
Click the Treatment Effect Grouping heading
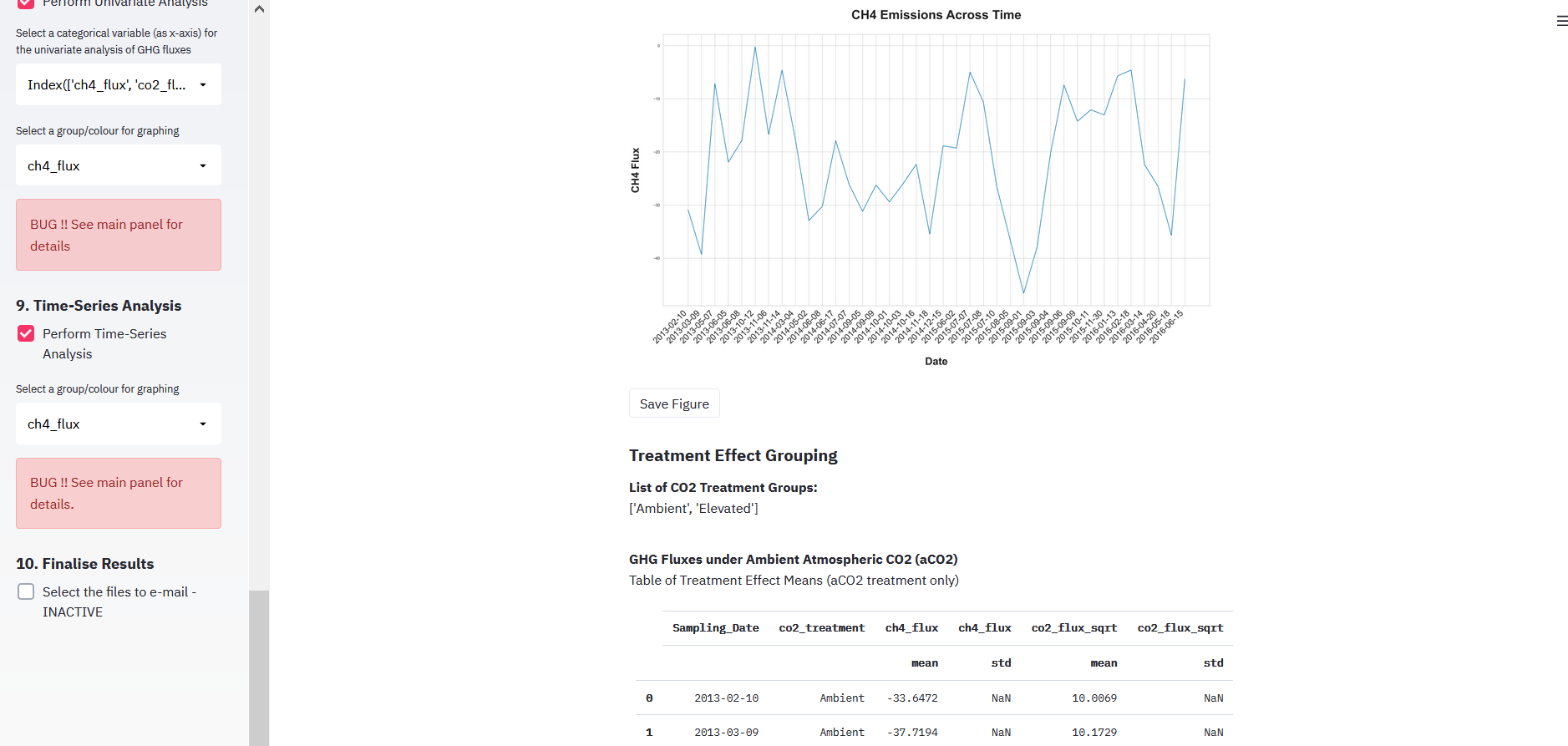733,455
